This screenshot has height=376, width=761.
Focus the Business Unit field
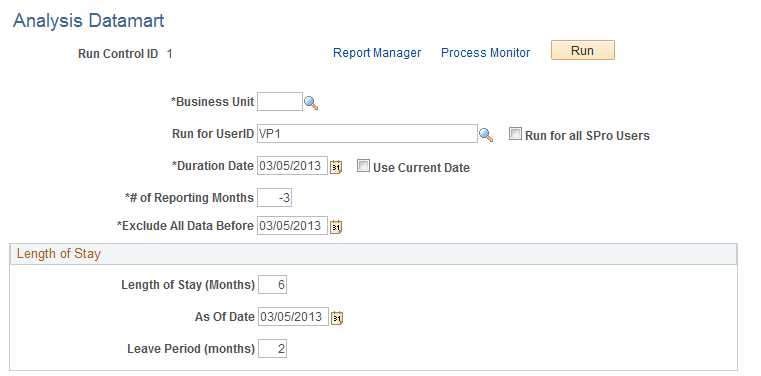coord(280,102)
